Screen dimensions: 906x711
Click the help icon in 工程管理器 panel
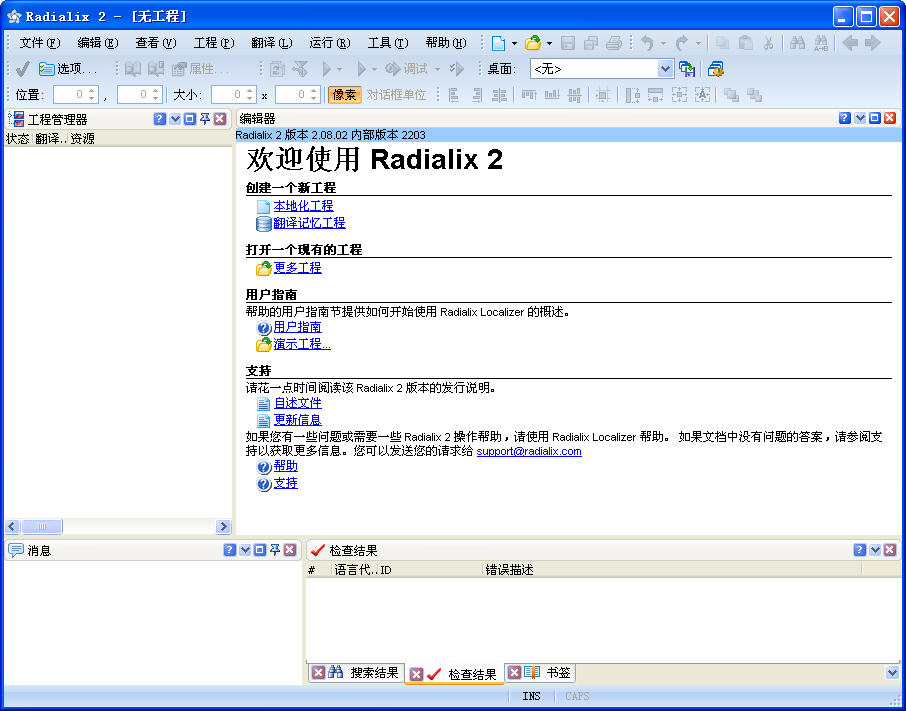tap(160, 119)
